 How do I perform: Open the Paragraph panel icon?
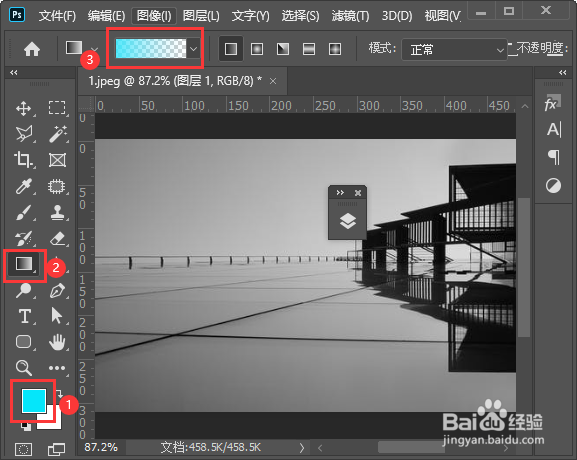554,157
